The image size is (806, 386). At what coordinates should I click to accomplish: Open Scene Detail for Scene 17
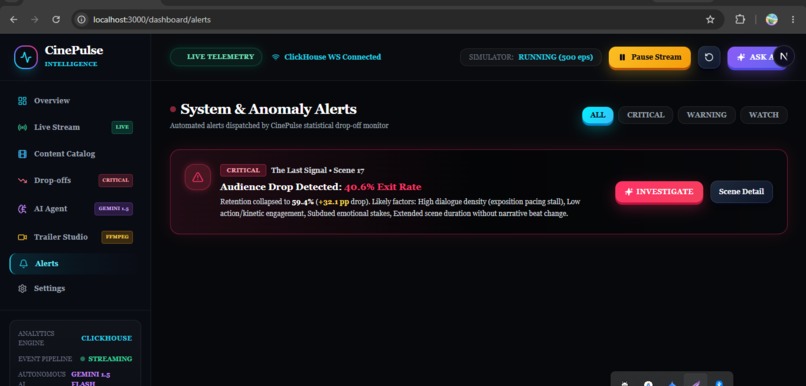(741, 192)
